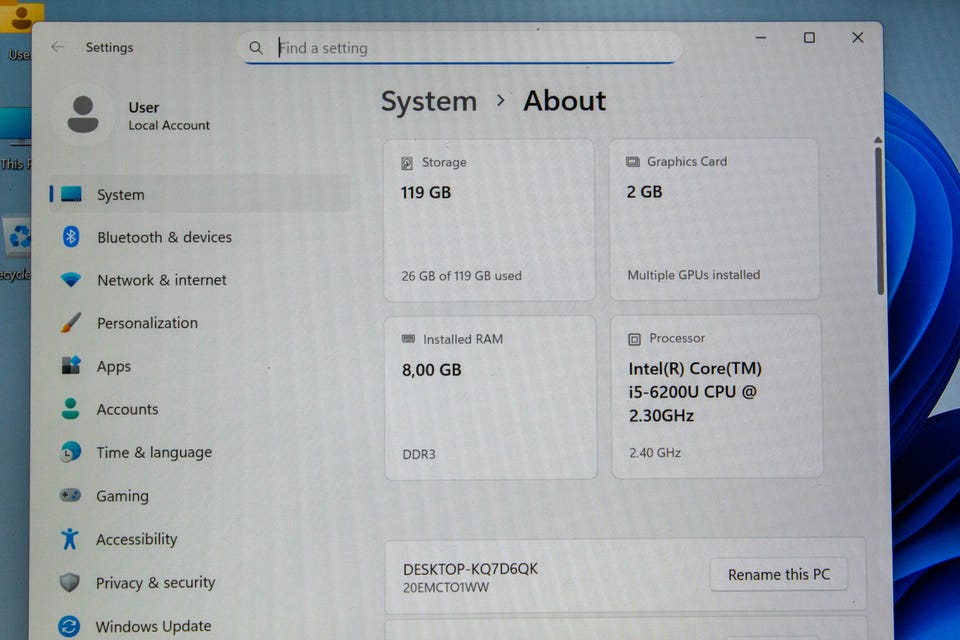The height and width of the screenshot is (640, 960).
Task: Click the Apps icon in sidebar
Action: coord(70,366)
